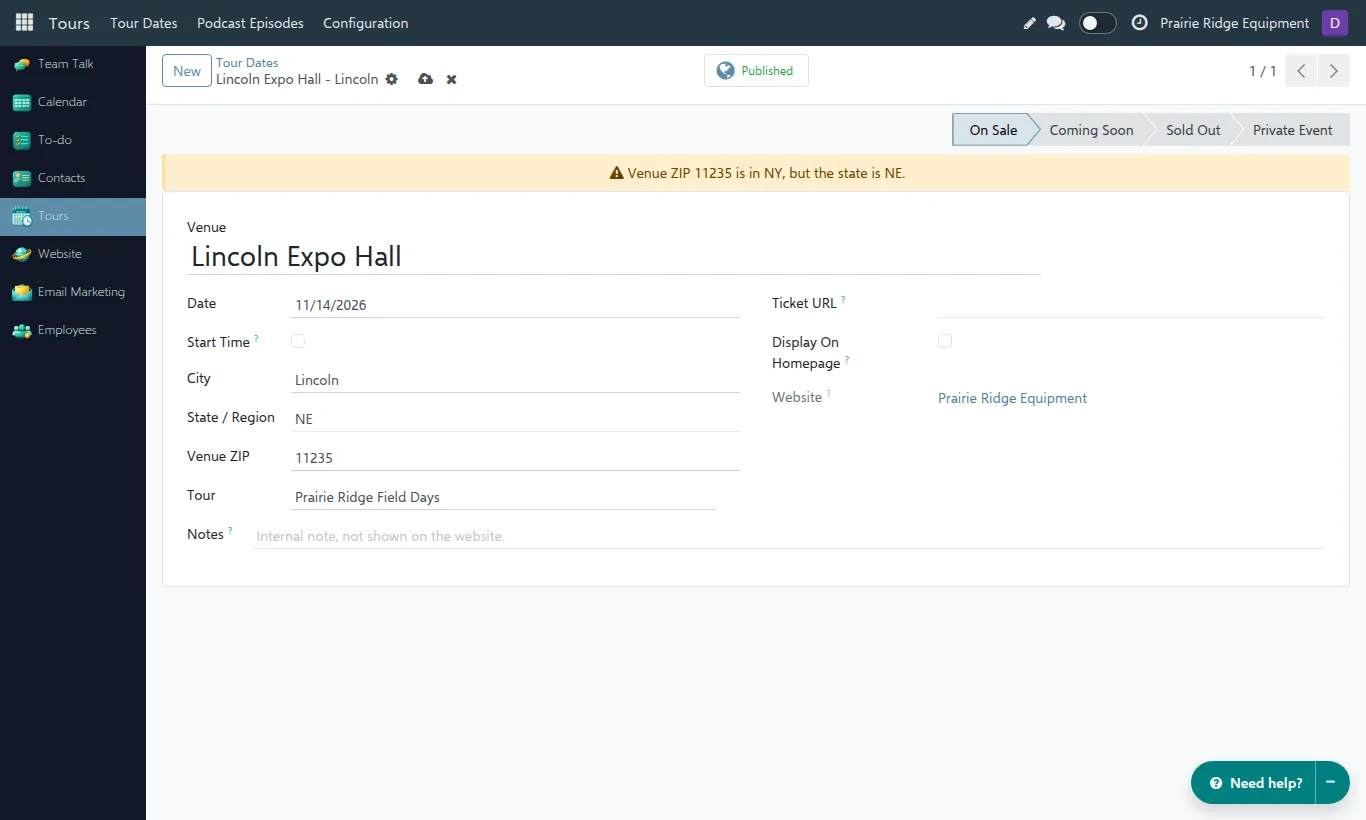Image resolution: width=1366 pixels, height=820 pixels.
Task: Open the conversations chat icon
Action: (1056, 23)
